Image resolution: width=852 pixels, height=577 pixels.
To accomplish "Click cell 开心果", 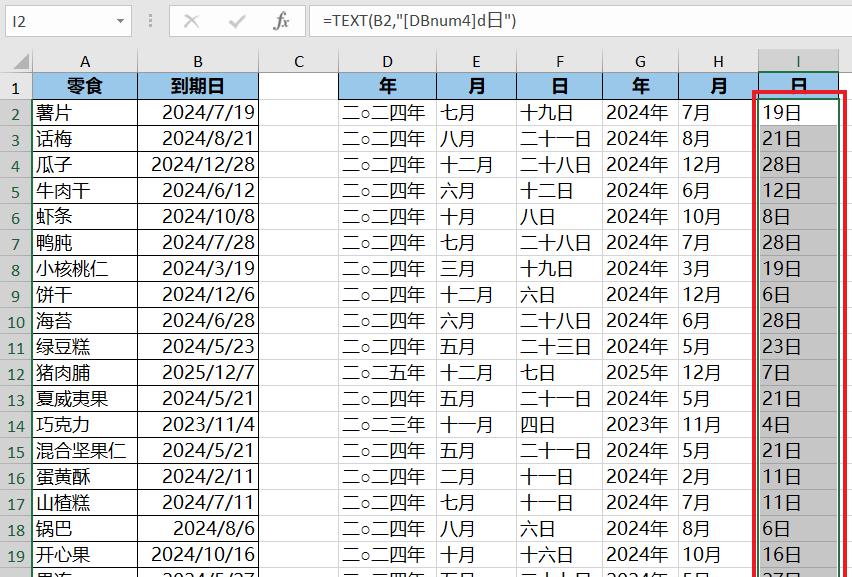I will (x=85, y=555).
